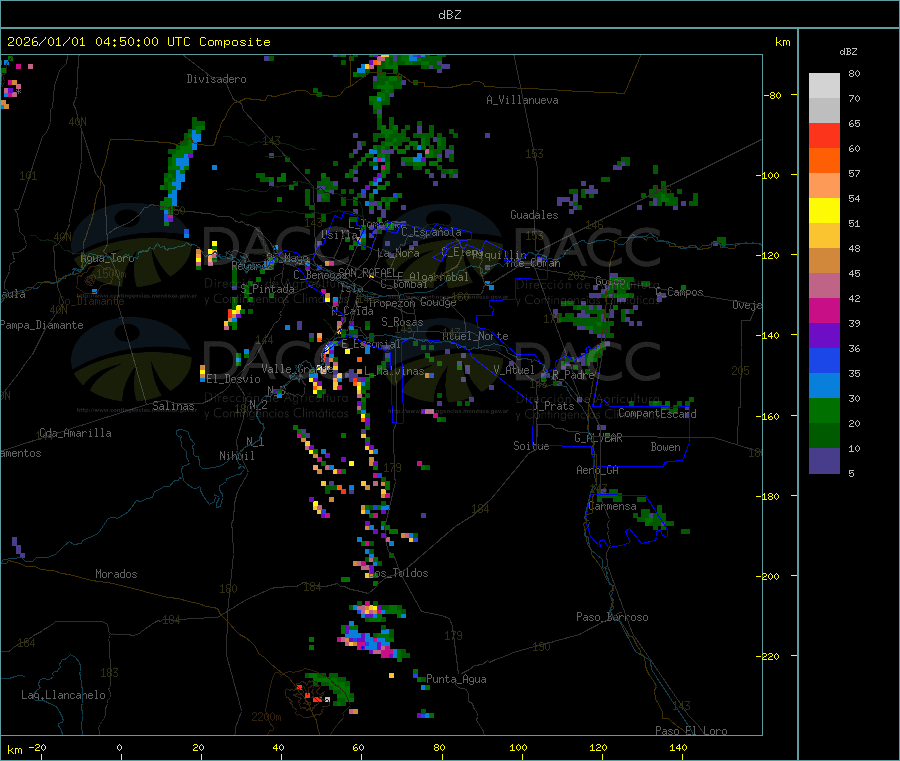Click the magenta 39–42 dBZ legend swatch

(x=824, y=310)
